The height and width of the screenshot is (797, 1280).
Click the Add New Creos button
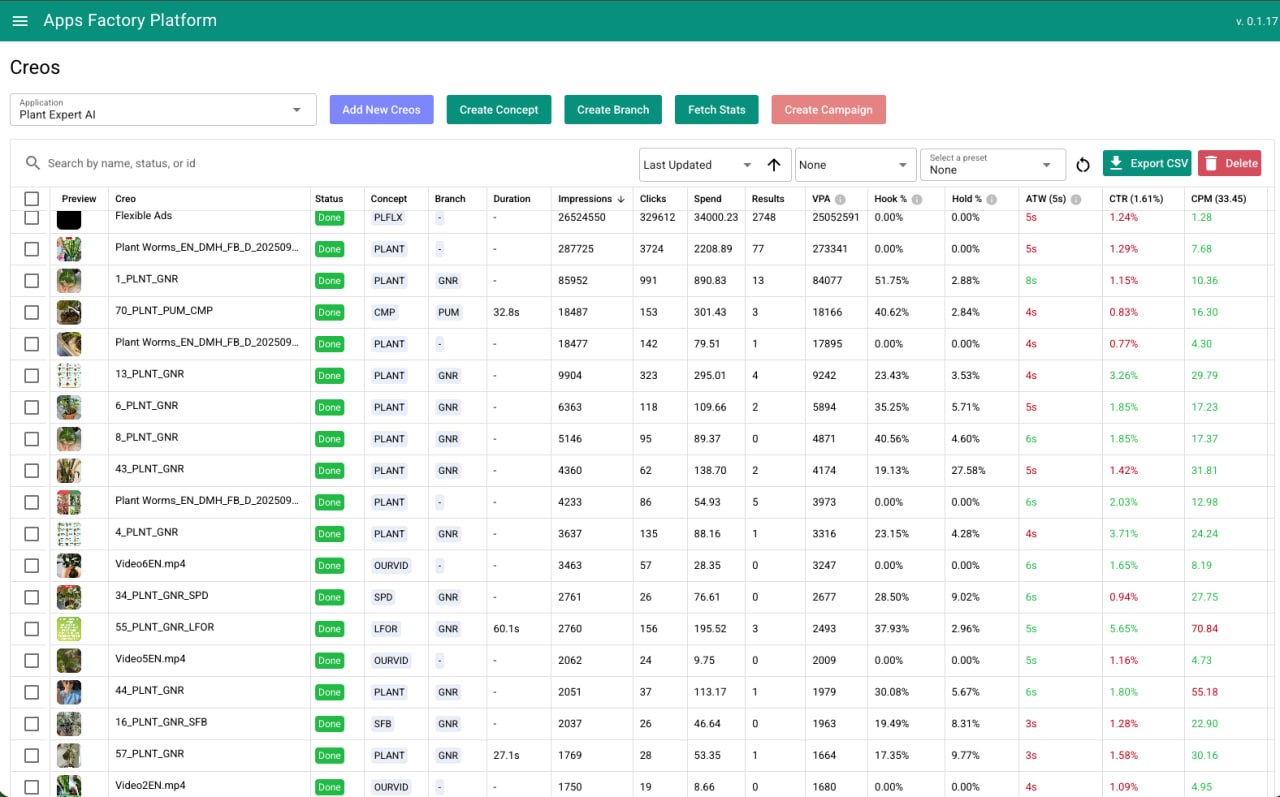pyautogui.click(x=381, y=110)
